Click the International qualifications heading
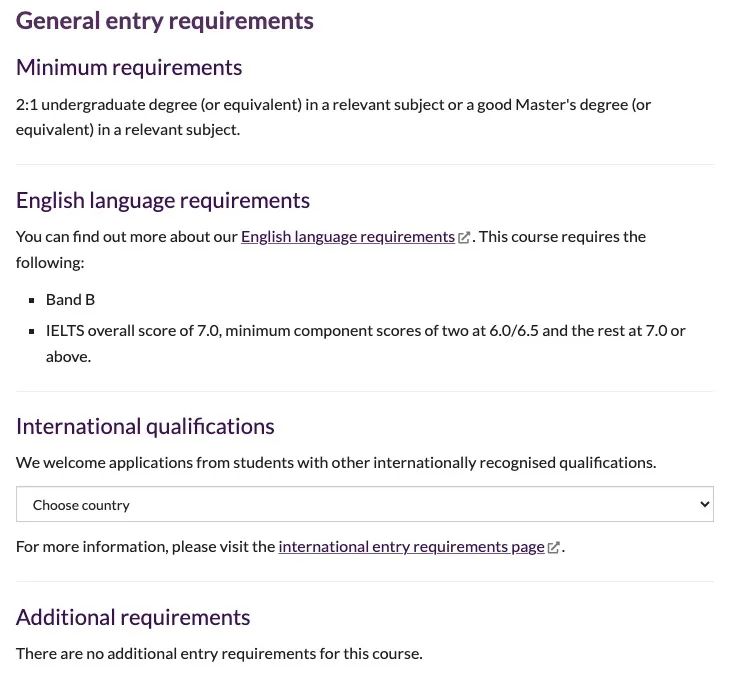 coord(145,427)
